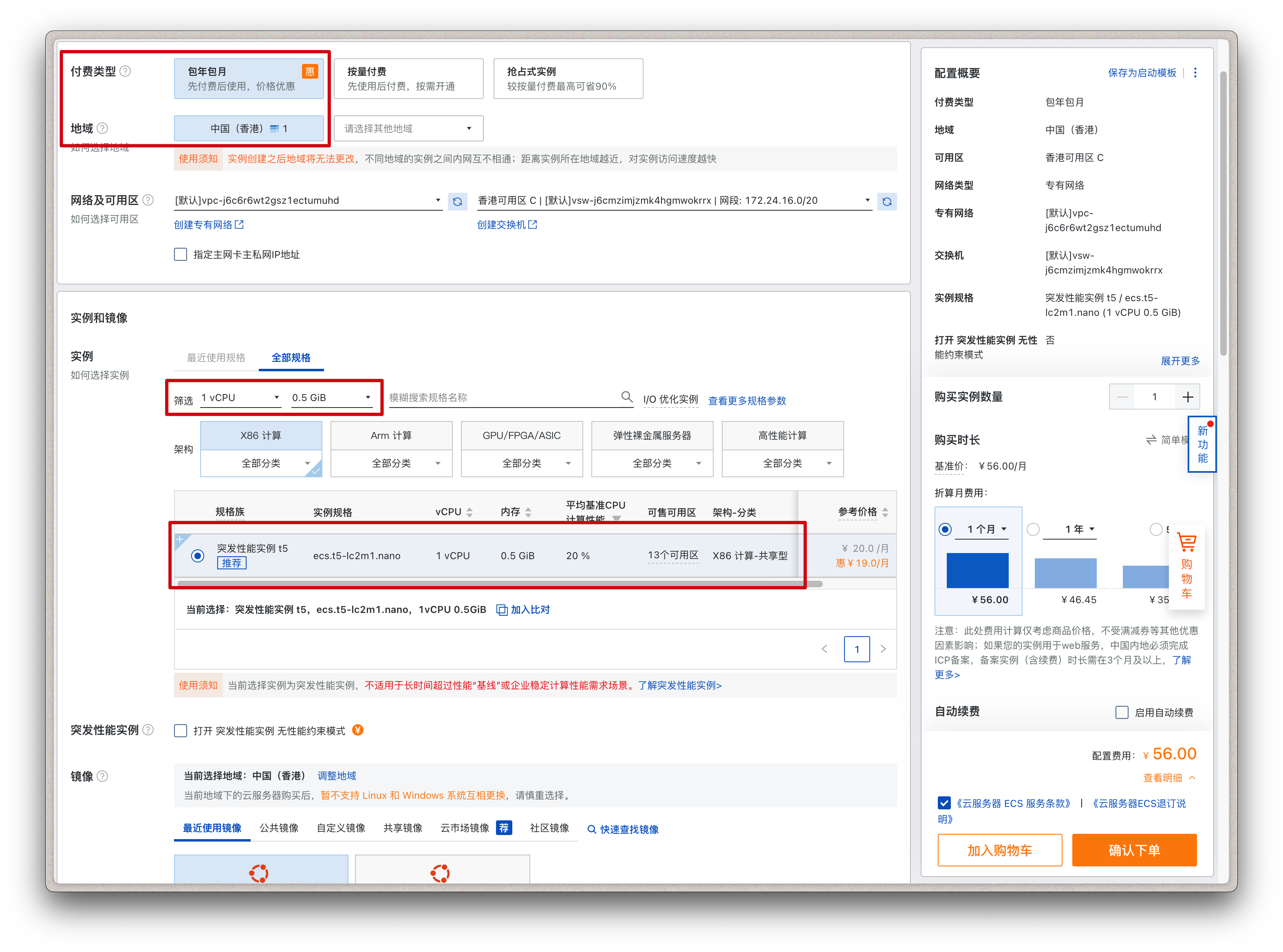This screenshot has height=952, width=1283.
Task: Switch to the 社区镜像 tab
Action: pyautogui.click(x=549, y=828)
